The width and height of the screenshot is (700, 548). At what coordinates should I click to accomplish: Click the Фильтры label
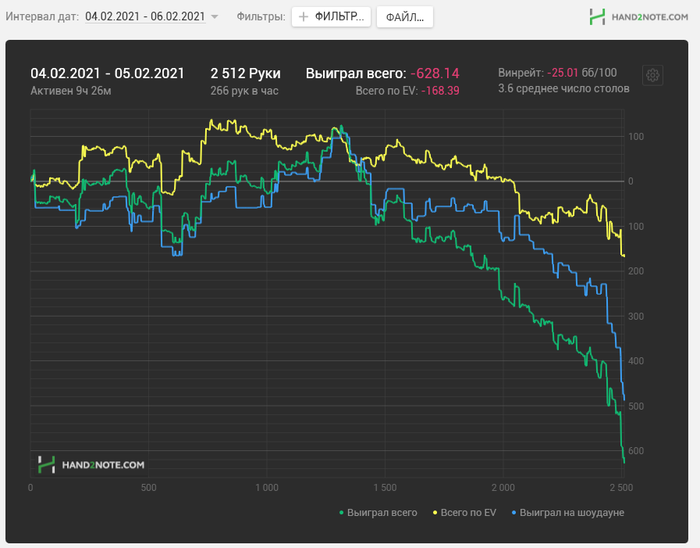point(261,17)
